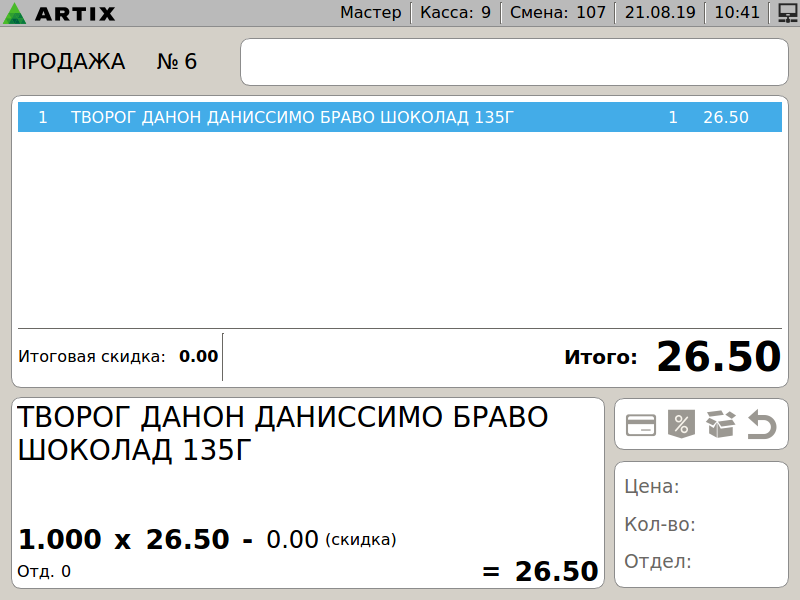Click the Итоговая скидка value 0.00
This screenshot has width=800, height=600.
click(198, 356)
